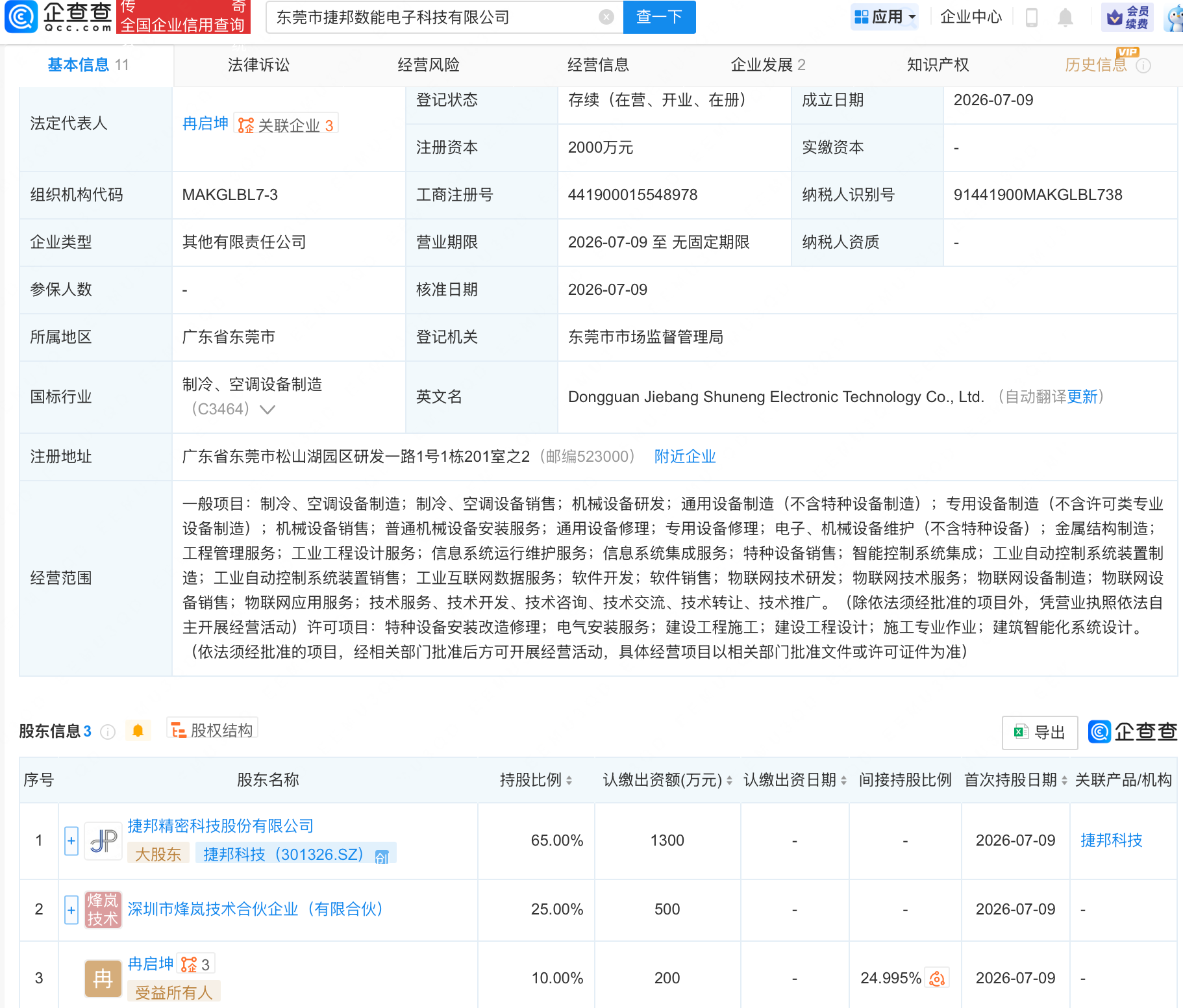This screenshot has height=1008, width=1183.
Task: Click the 会员续费 VIP crown icon
Action: 1127,18
